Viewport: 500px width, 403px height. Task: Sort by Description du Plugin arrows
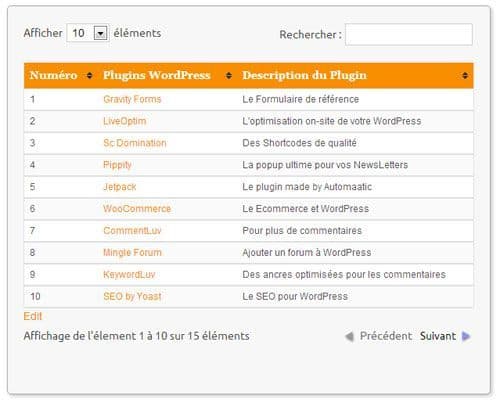tap(465, 75)
